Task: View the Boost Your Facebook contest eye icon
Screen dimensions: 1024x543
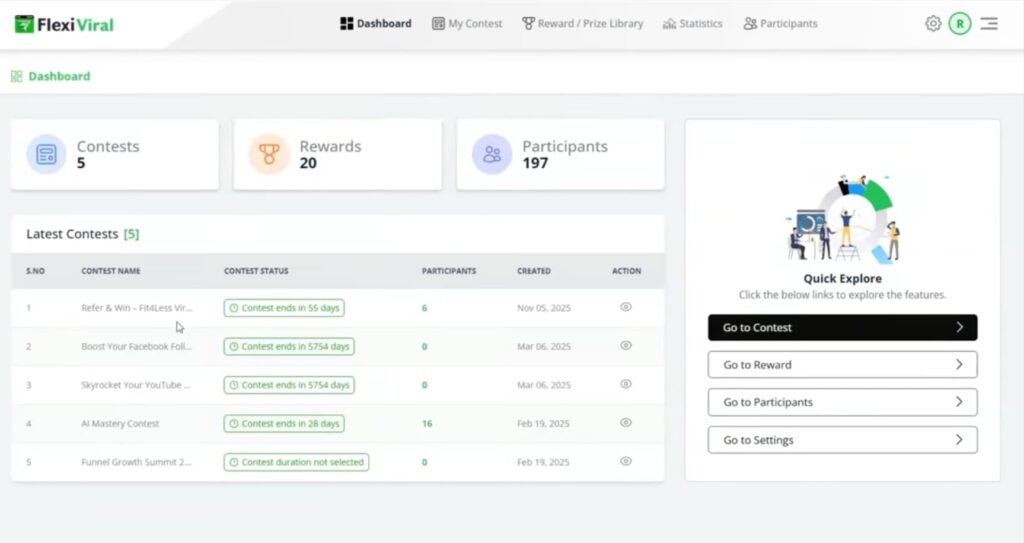Action: (626, 346)
